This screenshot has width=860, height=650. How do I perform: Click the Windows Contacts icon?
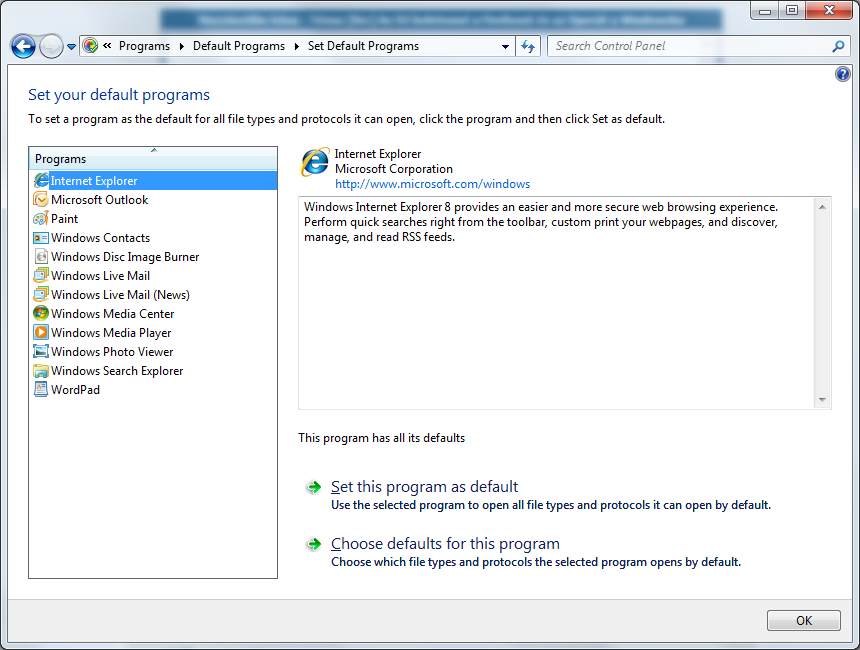click(41, 238)
